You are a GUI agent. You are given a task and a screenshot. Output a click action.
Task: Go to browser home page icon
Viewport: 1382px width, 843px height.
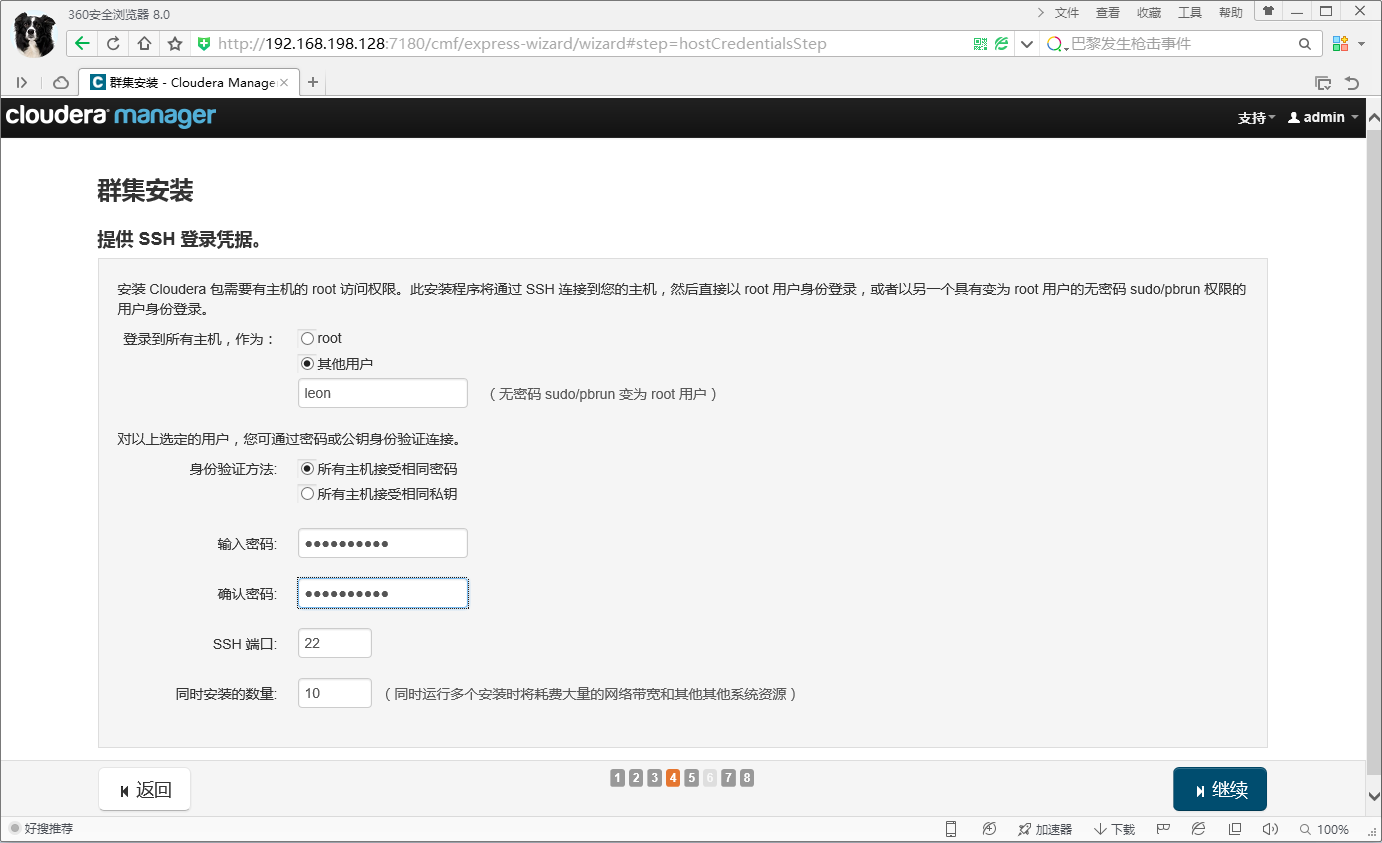pyautogui.click(x=144, y=44)
